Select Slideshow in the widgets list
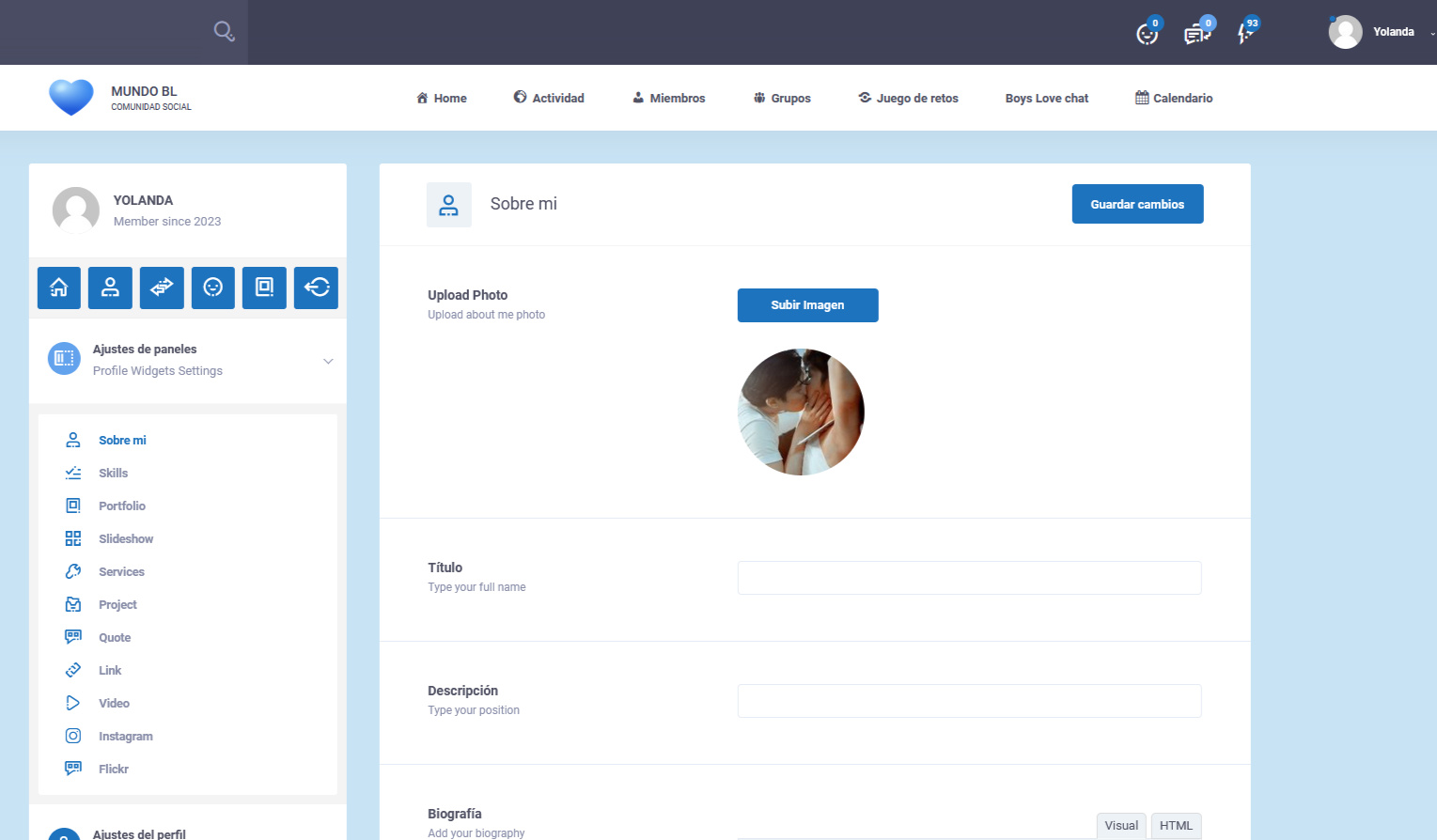This screenshot has height=840, width=1437. [x=126, y=538]
